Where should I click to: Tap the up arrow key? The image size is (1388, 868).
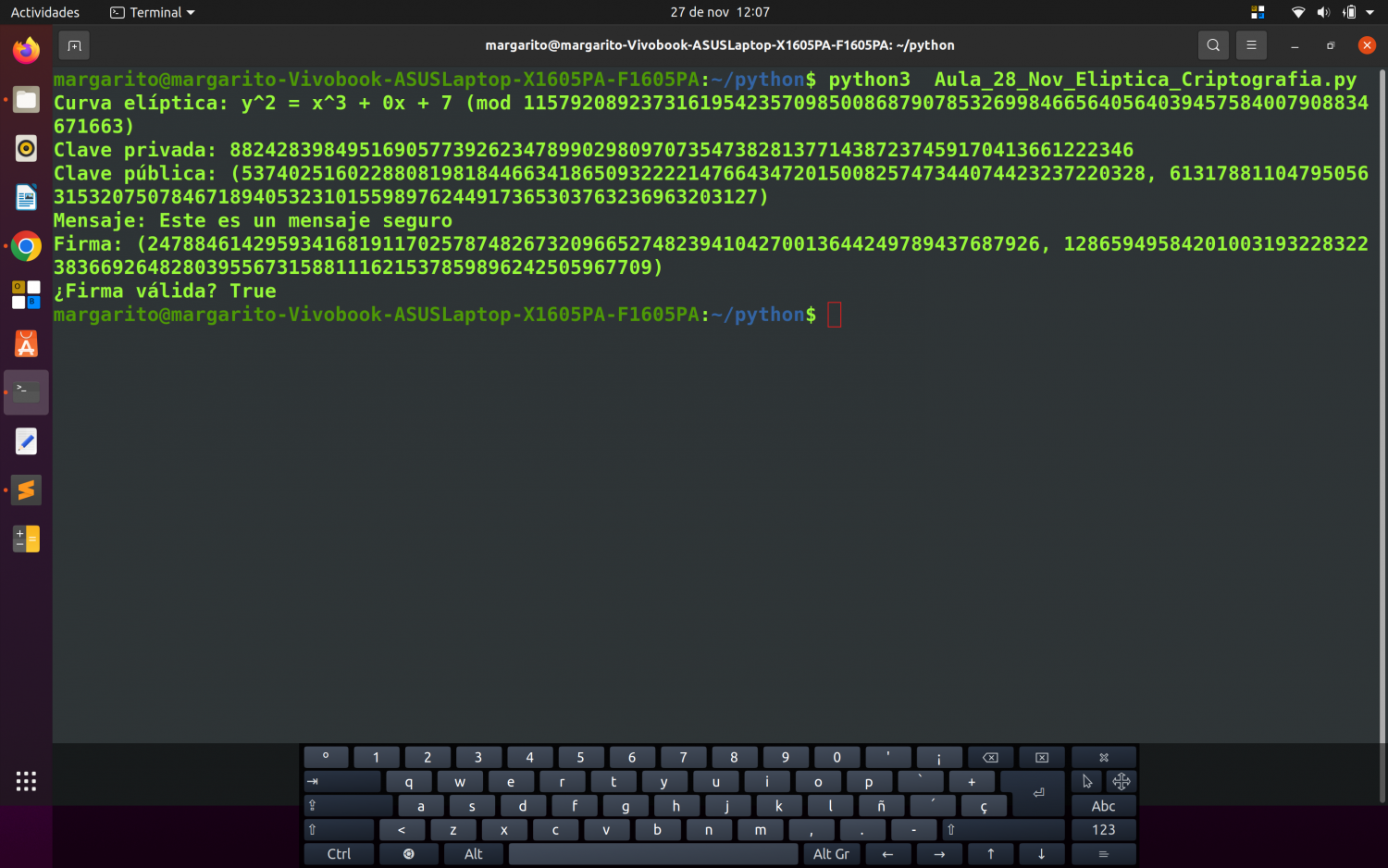pos(990,853)
